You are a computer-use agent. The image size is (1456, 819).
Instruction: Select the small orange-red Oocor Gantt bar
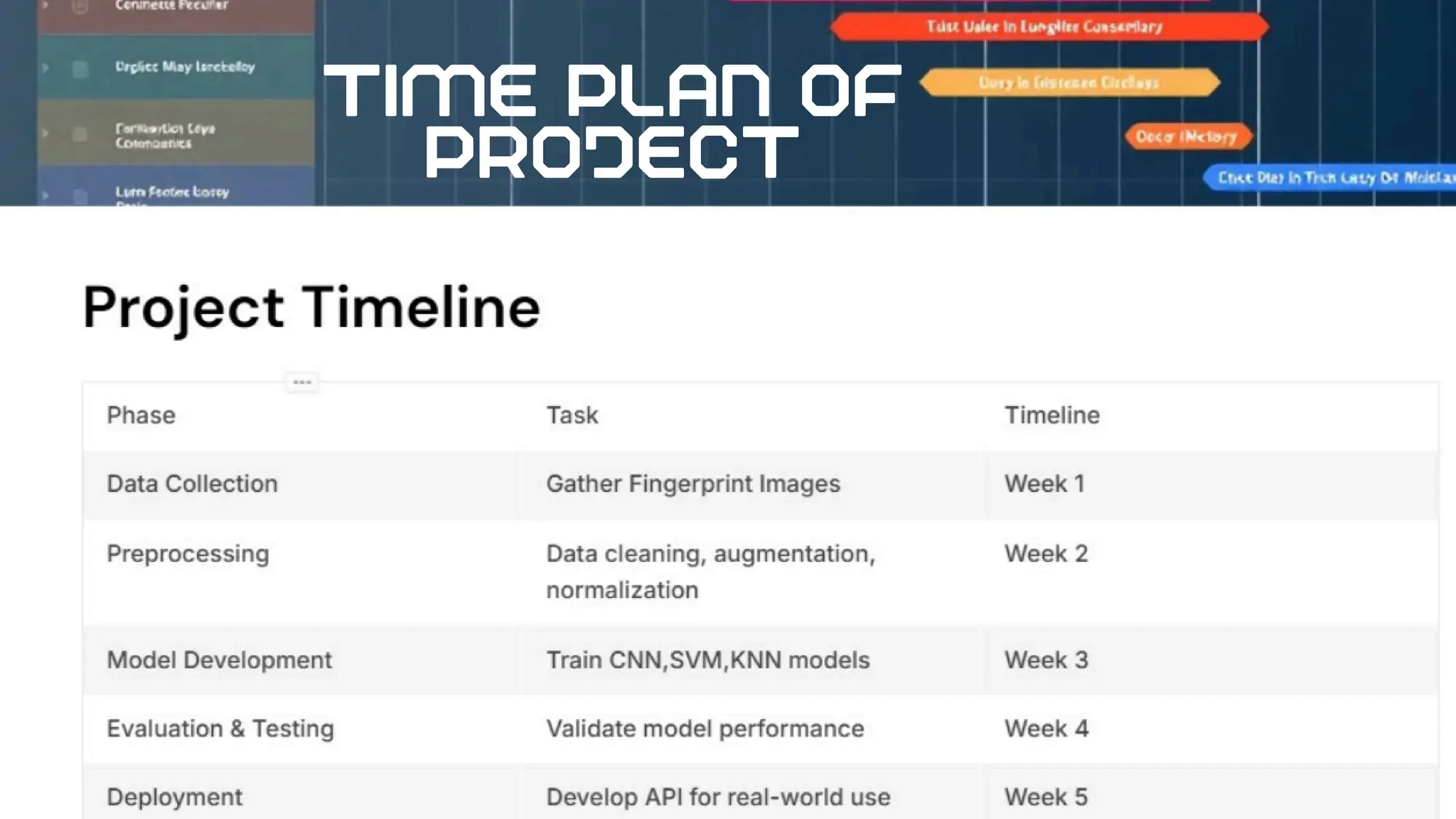[x=1188, y=136]
